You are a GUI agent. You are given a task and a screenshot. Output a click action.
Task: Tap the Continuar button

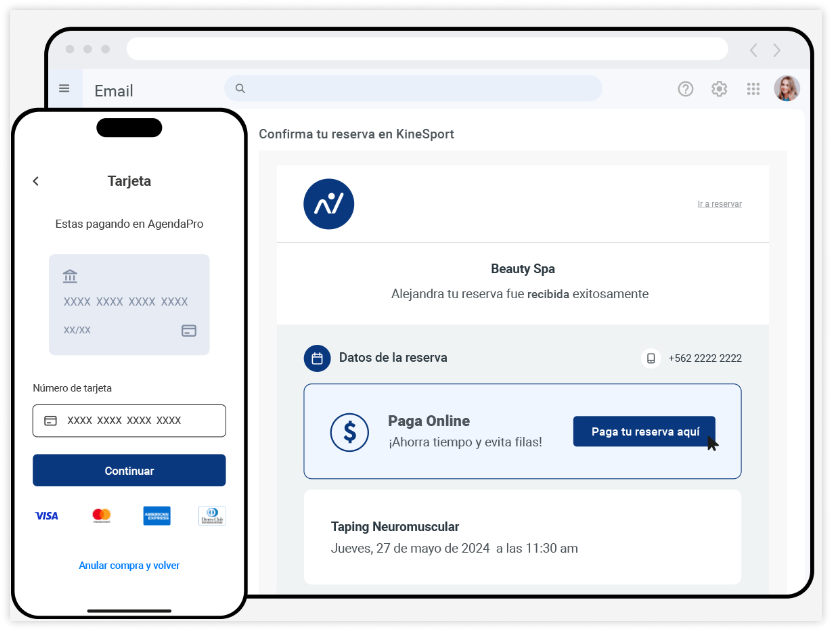129,470
